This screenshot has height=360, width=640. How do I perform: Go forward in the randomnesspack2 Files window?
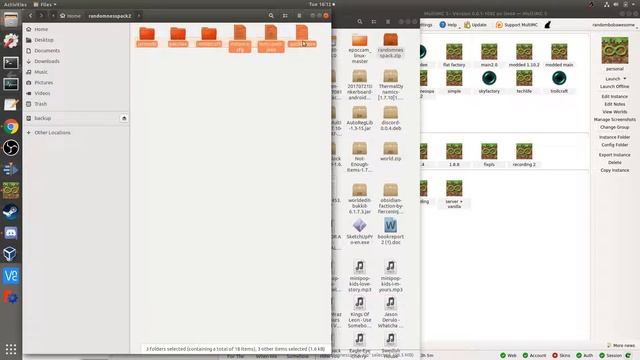(x=41, y=16)
